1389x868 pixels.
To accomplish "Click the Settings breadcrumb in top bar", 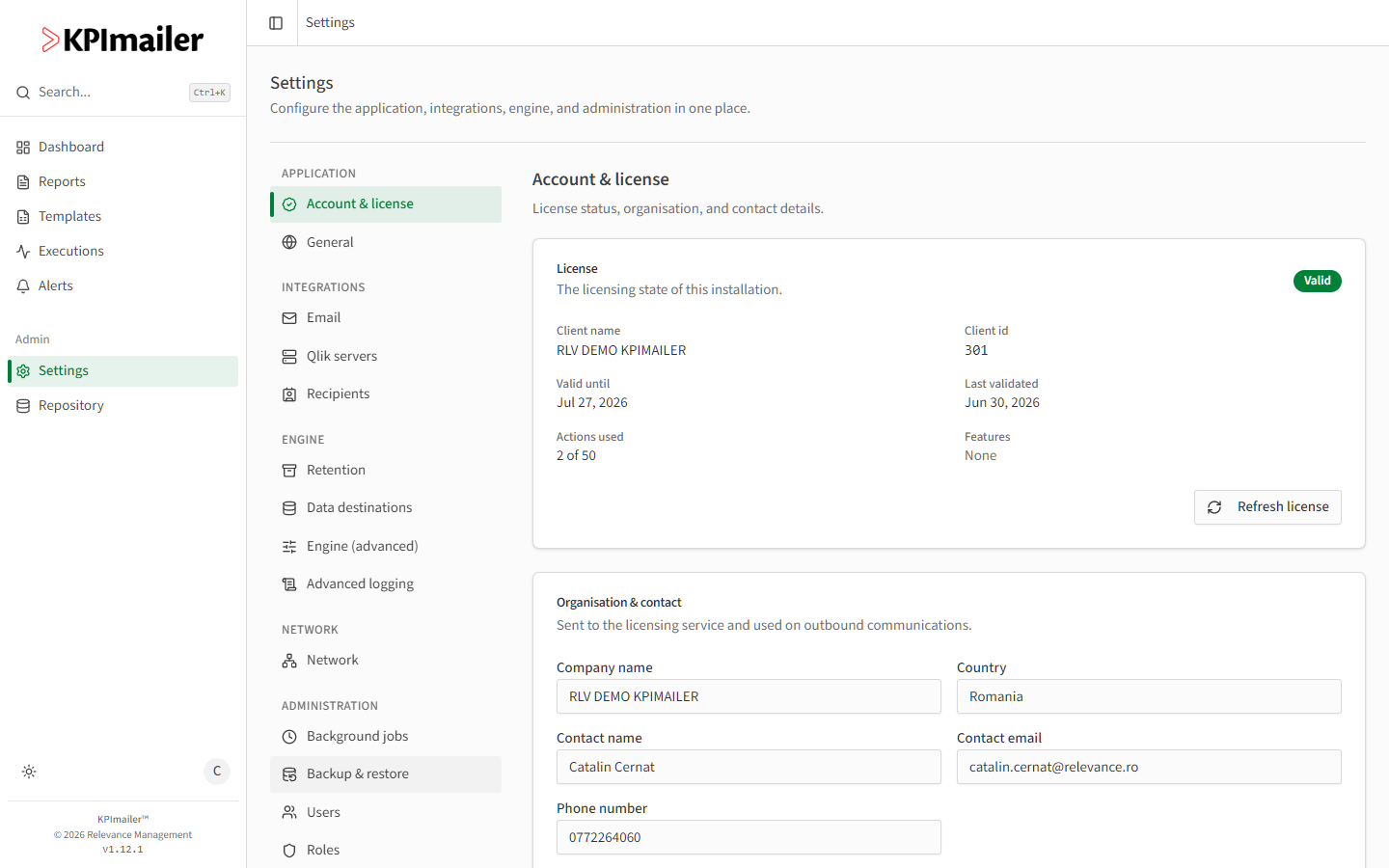I will [x=330, y=23].
